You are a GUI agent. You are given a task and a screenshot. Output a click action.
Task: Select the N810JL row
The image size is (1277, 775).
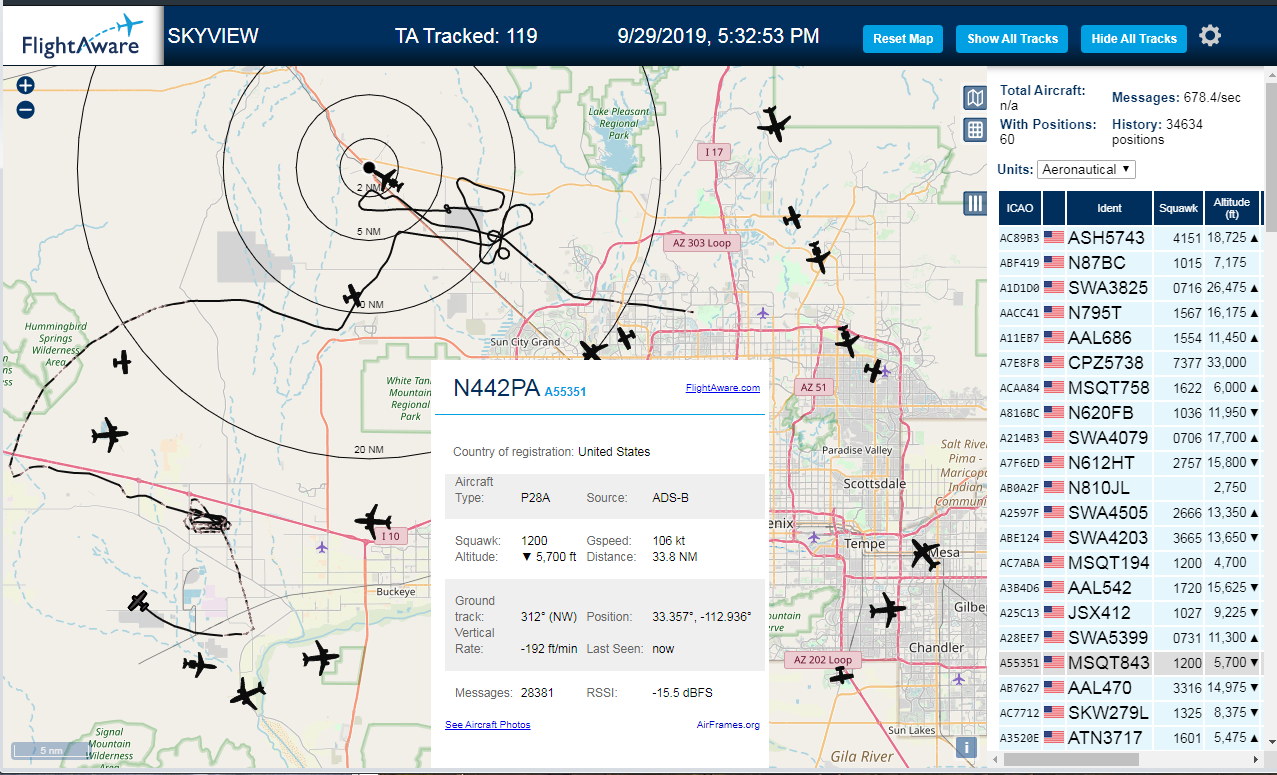(1130, 488)
